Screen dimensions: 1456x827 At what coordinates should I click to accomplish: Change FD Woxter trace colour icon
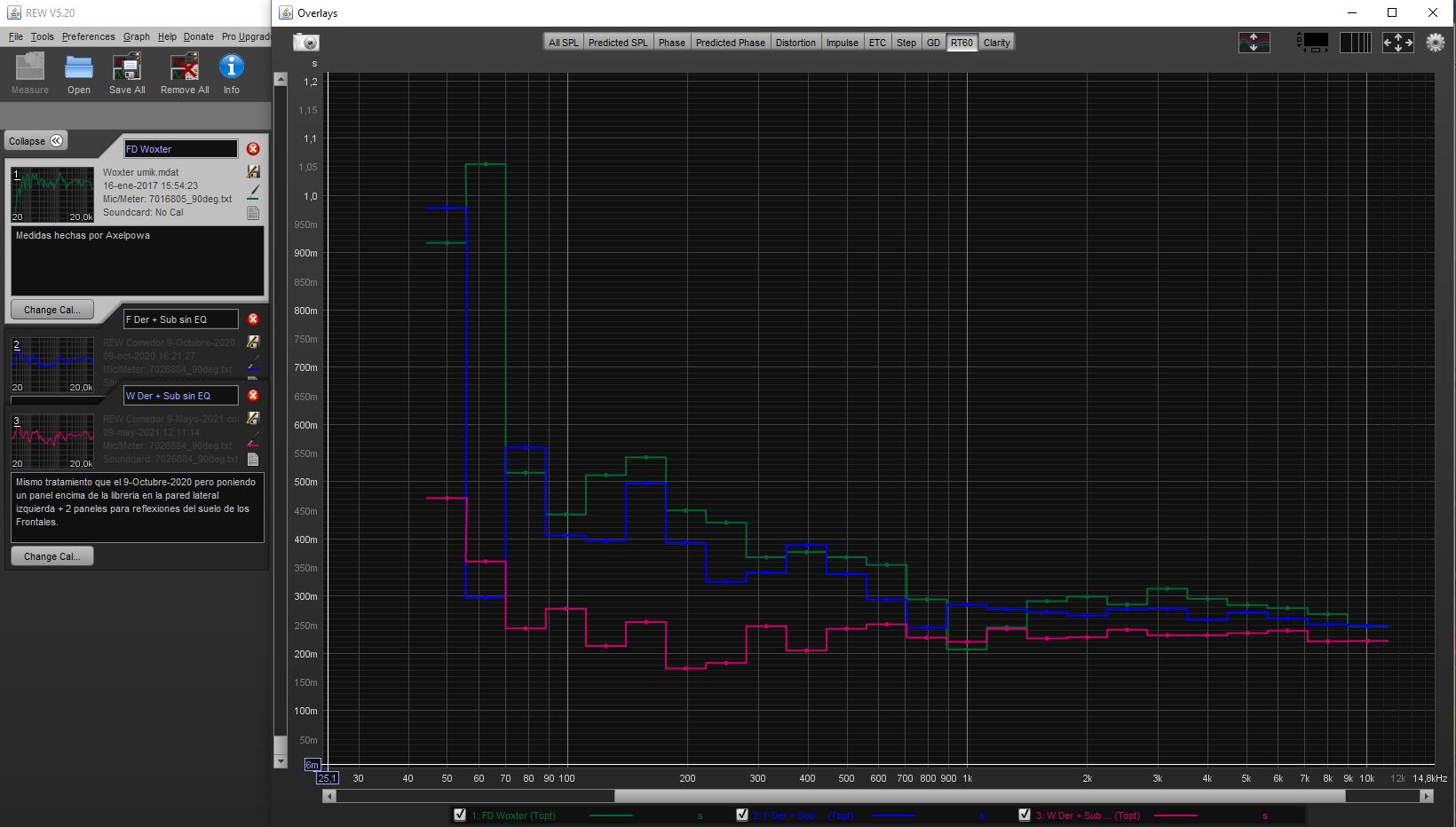pos(253,193)
